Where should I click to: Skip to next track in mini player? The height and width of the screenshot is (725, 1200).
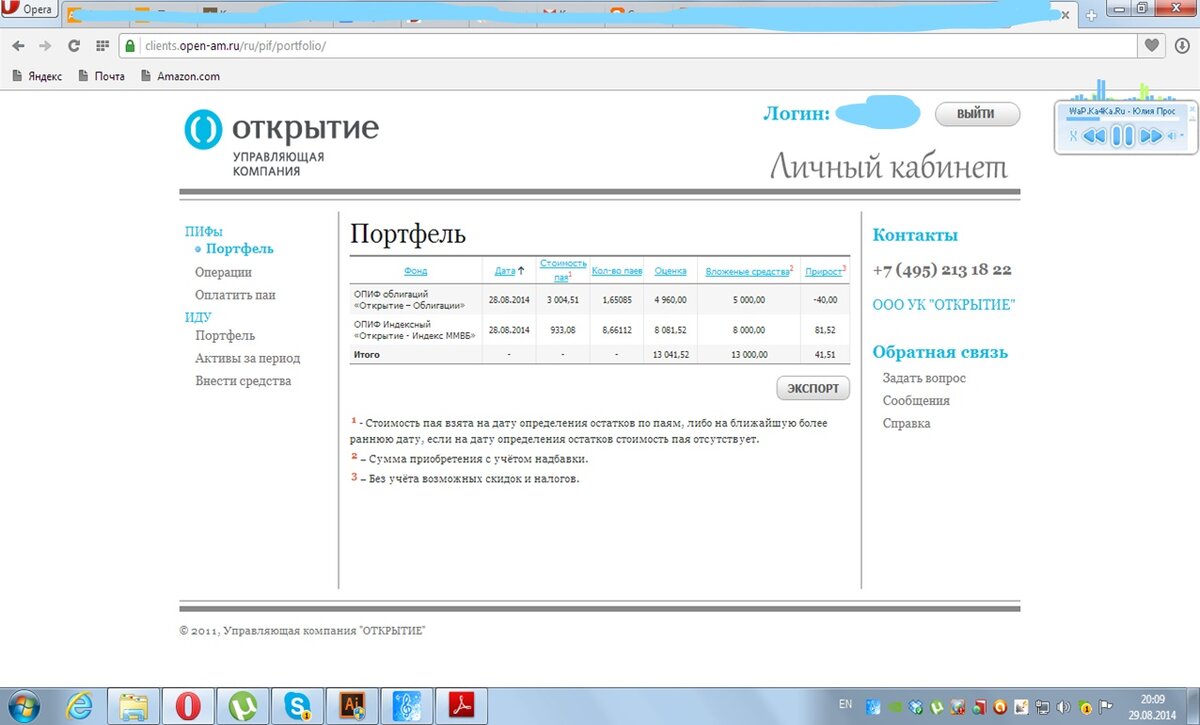(x=1151, y=136)
